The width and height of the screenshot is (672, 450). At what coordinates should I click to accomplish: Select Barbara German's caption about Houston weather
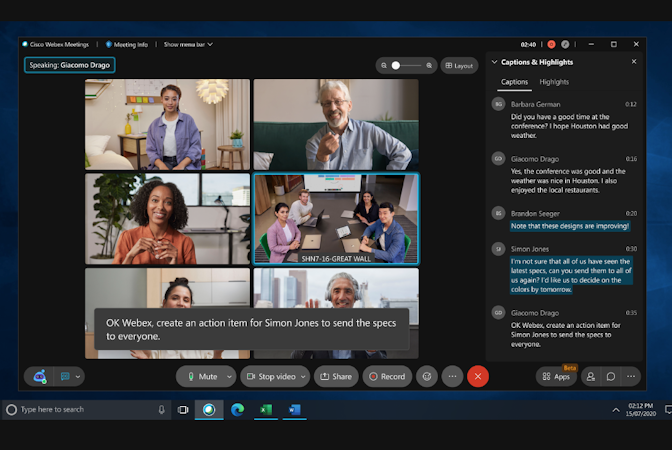[x=569, y=126]
